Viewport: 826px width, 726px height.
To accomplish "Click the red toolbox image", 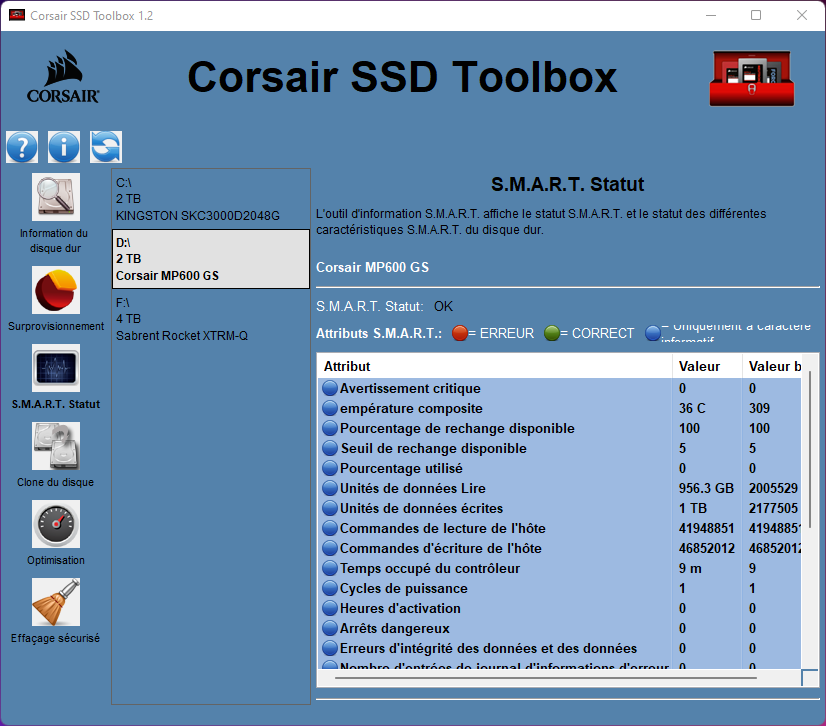I will [x=752, y=79].
